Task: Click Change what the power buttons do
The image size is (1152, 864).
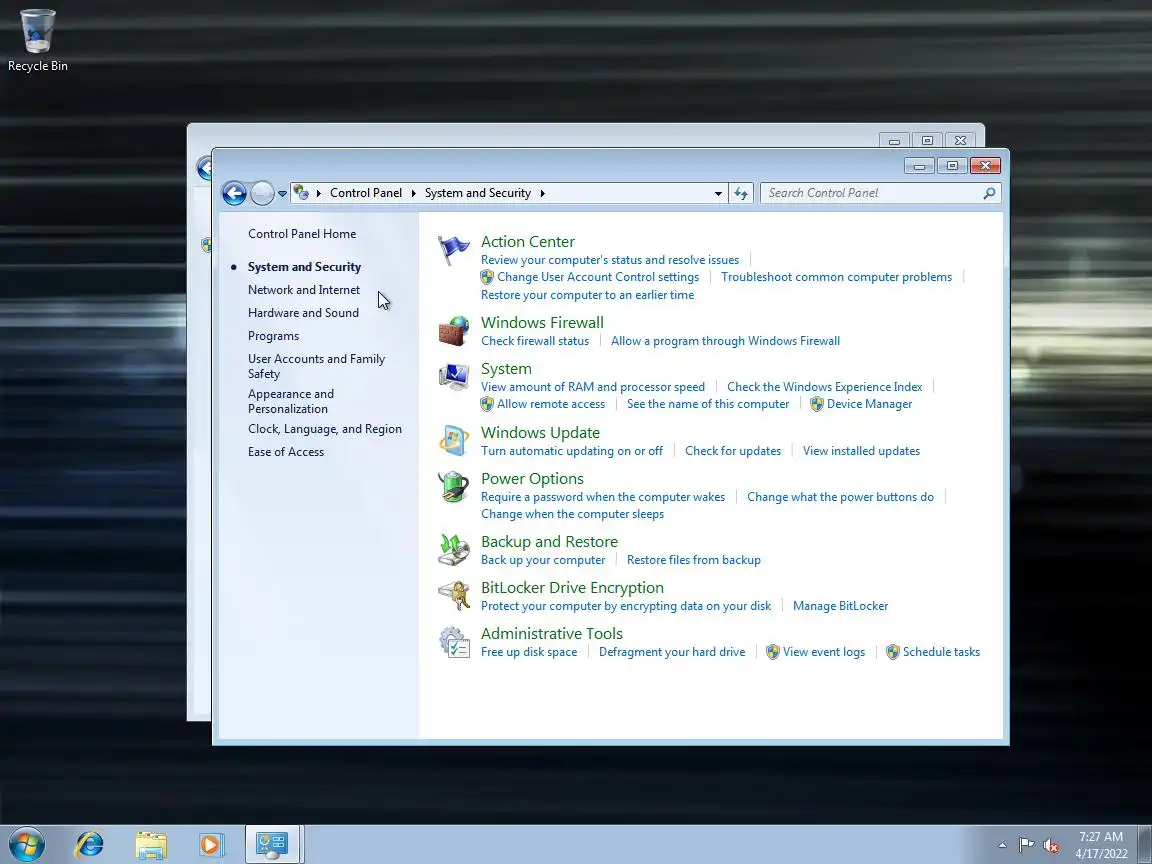Action: (840, 497)
